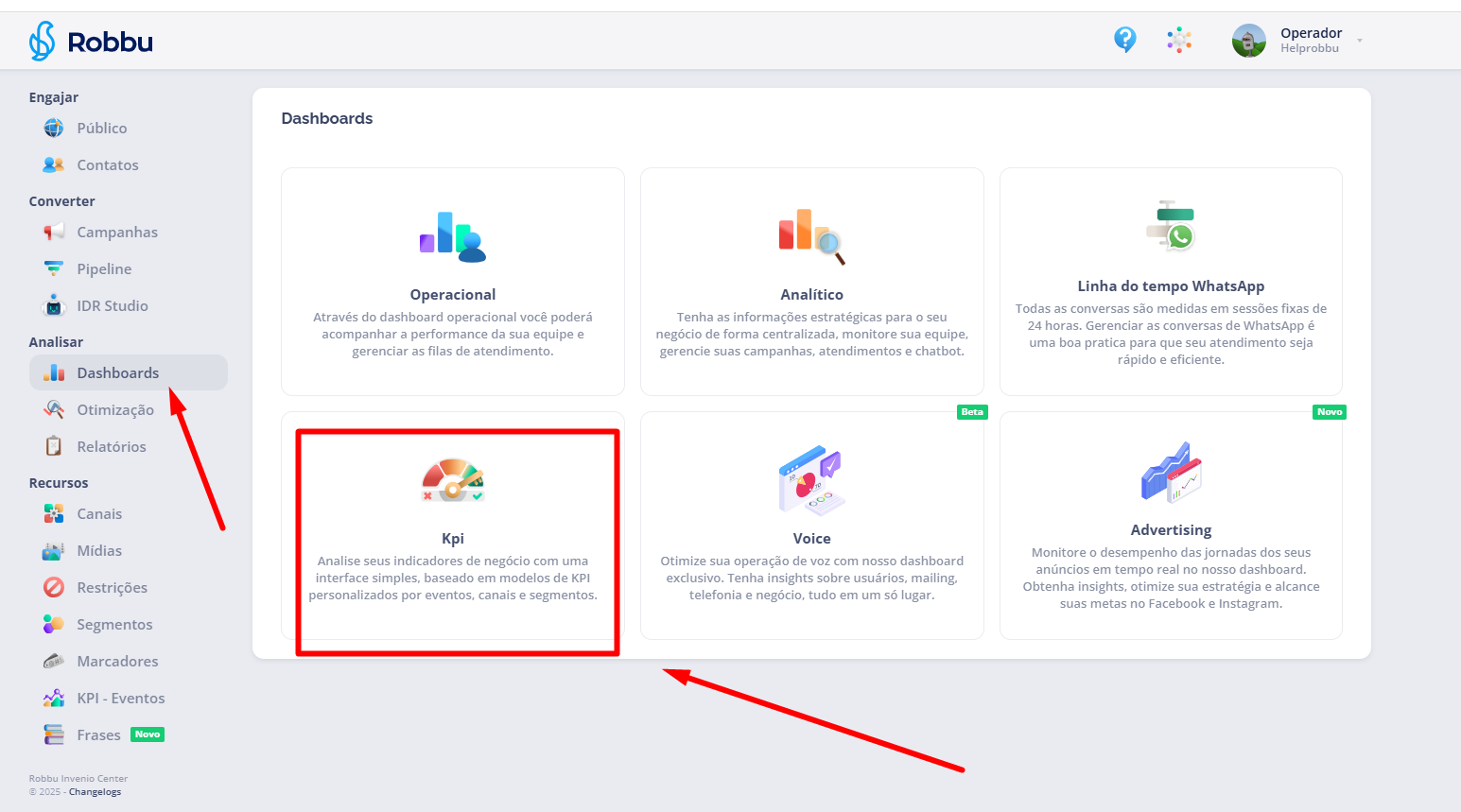
Task: Expand the Operador account dropdown arrow
Action: (1360, 41)
